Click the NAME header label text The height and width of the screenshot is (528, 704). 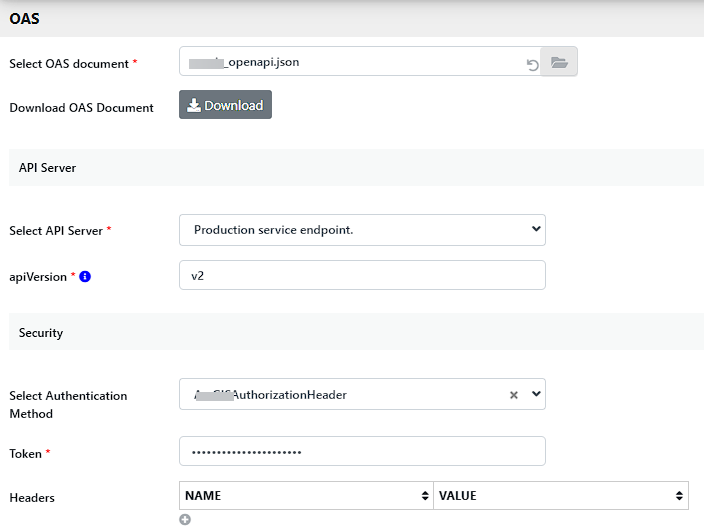[203, 496]
